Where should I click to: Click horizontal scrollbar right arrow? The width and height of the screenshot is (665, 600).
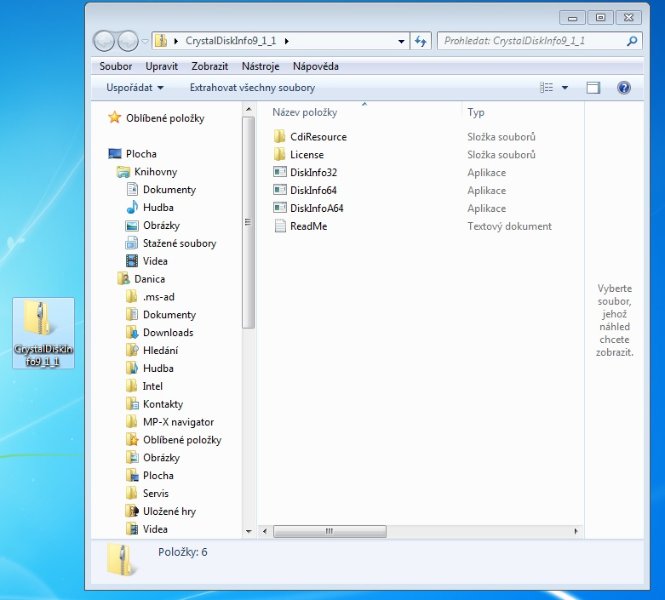coord(576,531)
